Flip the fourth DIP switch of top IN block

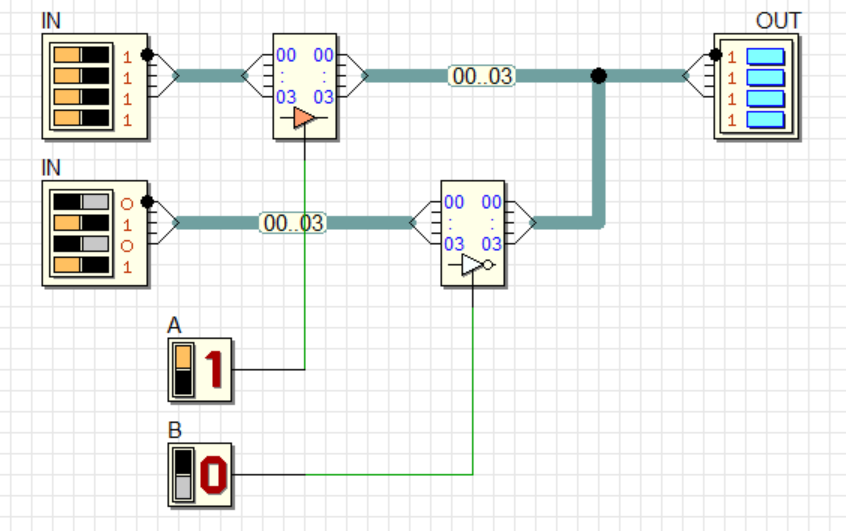pos(81,118)
